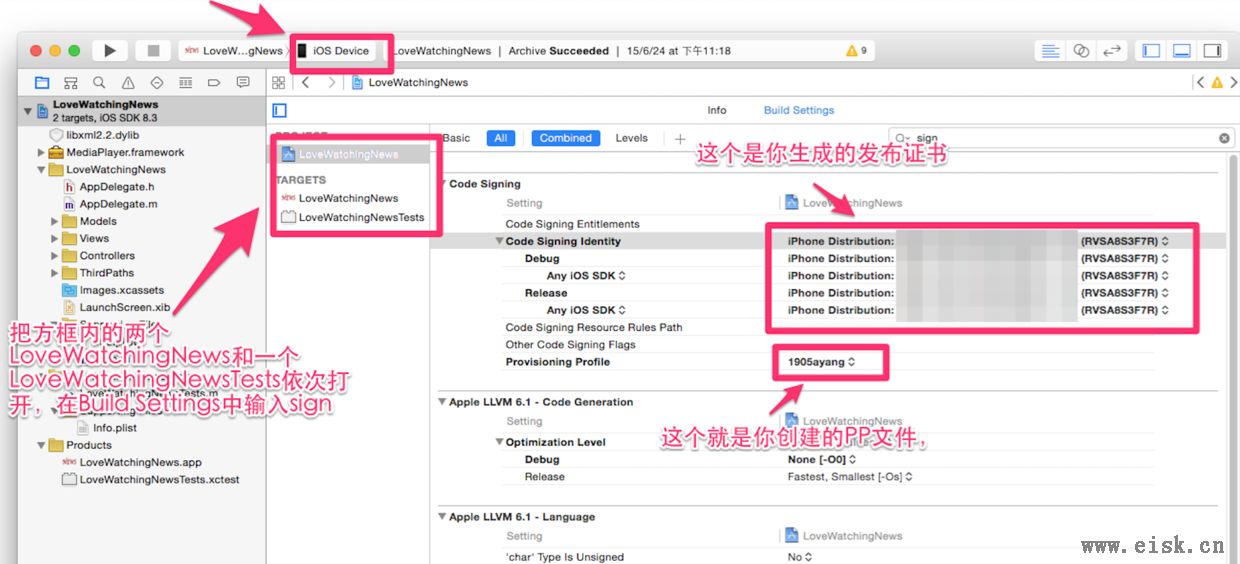Open the Find navigator magnifier icon
The height and width of the screenshot is (564, 1240).
99,83
